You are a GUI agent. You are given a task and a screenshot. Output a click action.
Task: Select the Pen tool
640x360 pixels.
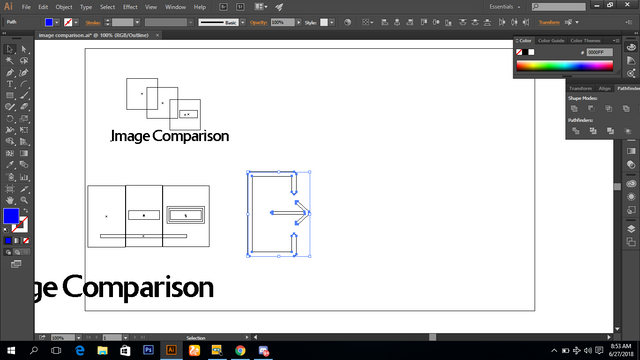[x=10, y=73]
